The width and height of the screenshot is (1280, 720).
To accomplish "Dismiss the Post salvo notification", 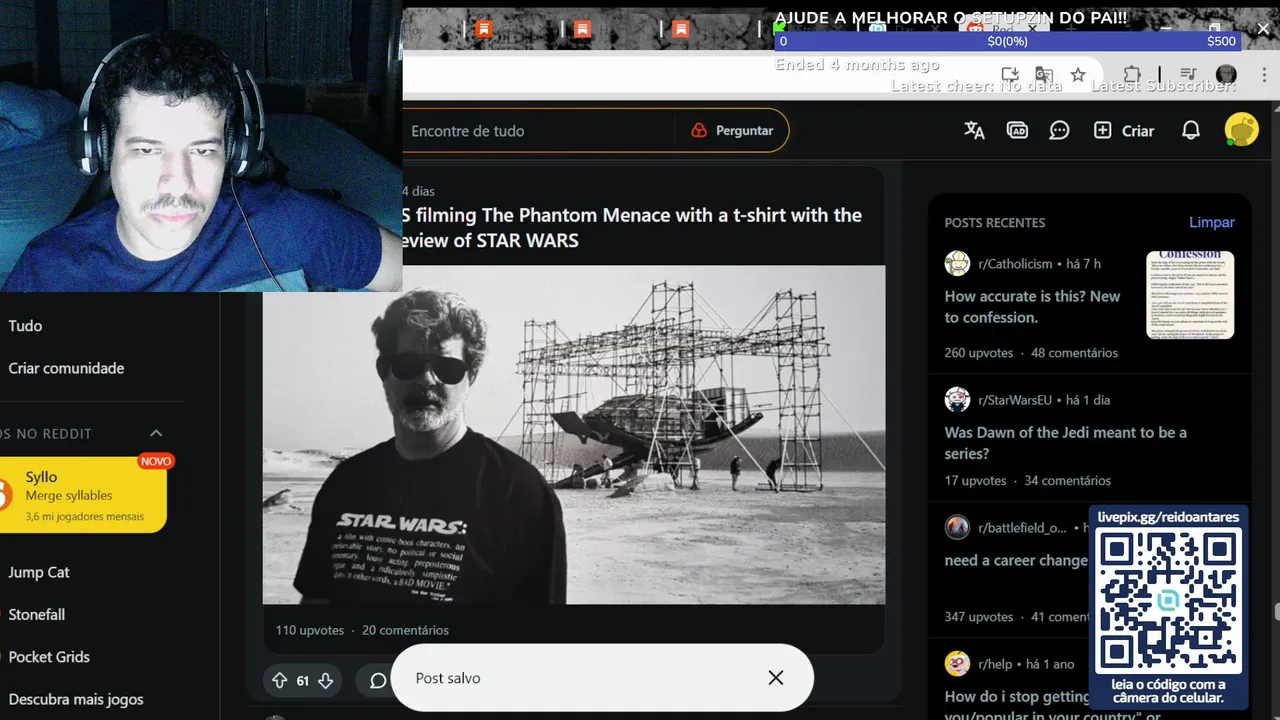I will (x=776, y=678).
